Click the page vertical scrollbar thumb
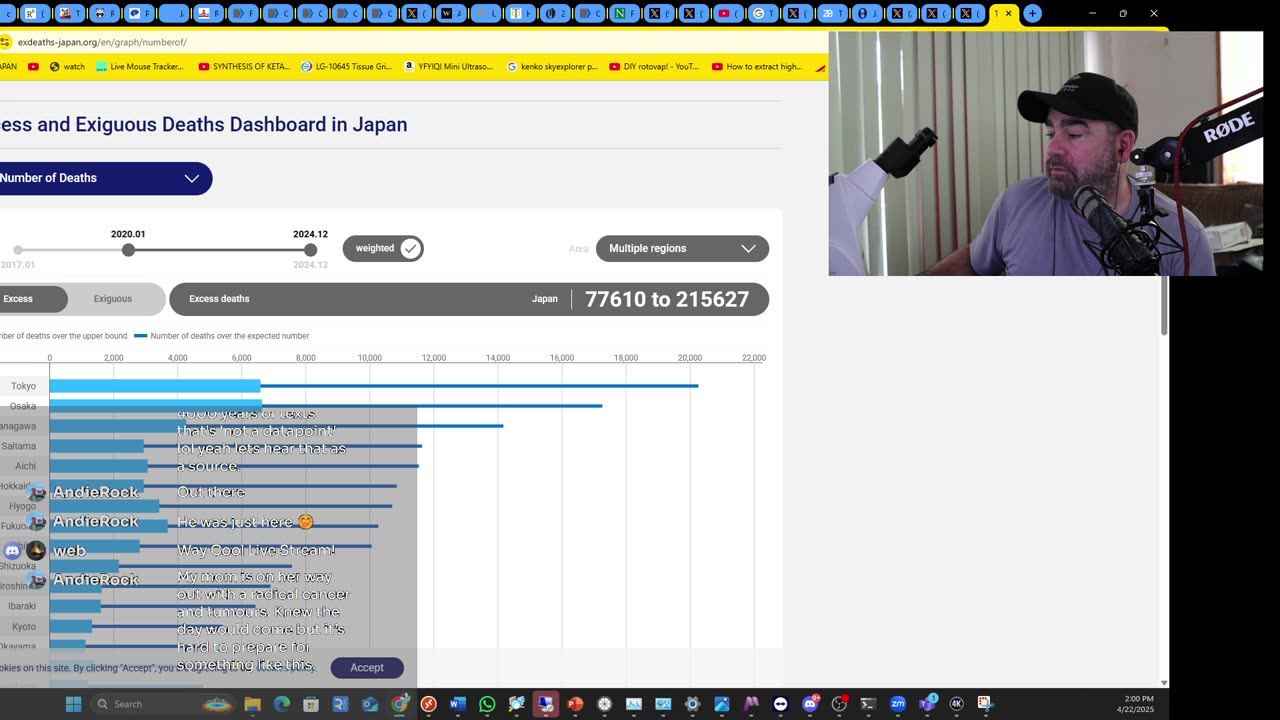This screenshot has width=1280, height=720. [x=1163, y=305]
